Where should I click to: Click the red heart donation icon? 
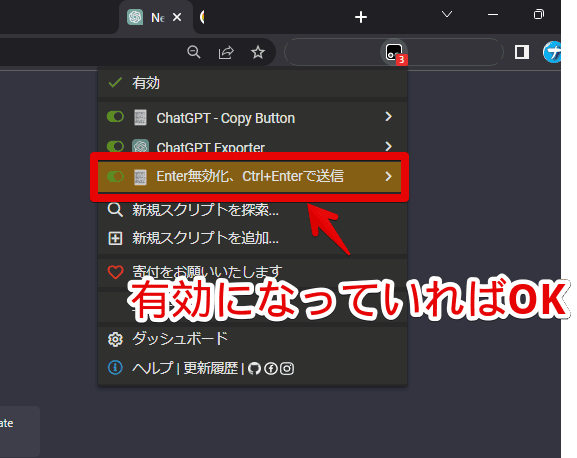[115, 272]
